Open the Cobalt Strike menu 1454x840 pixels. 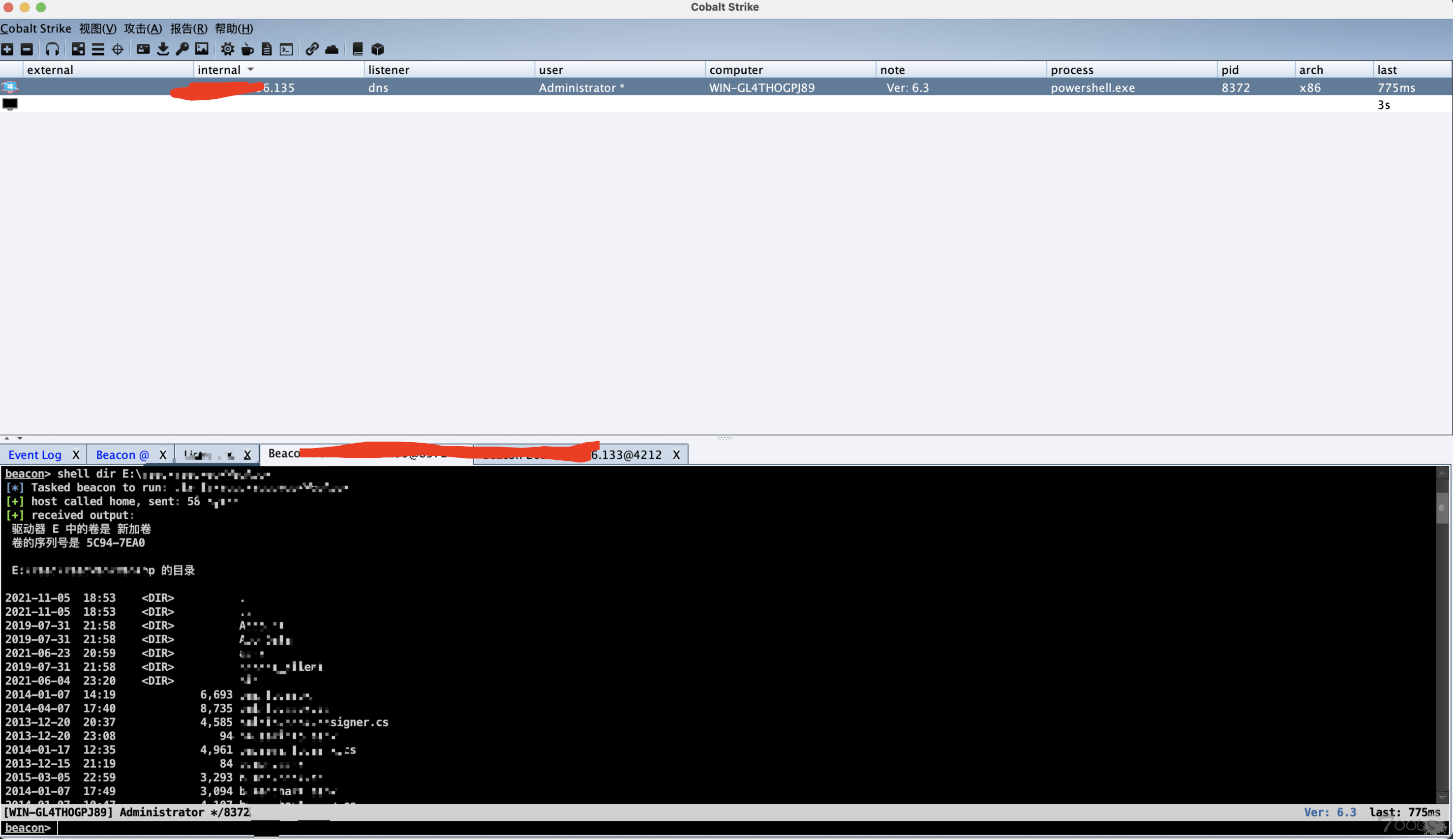tap(36, 28)
